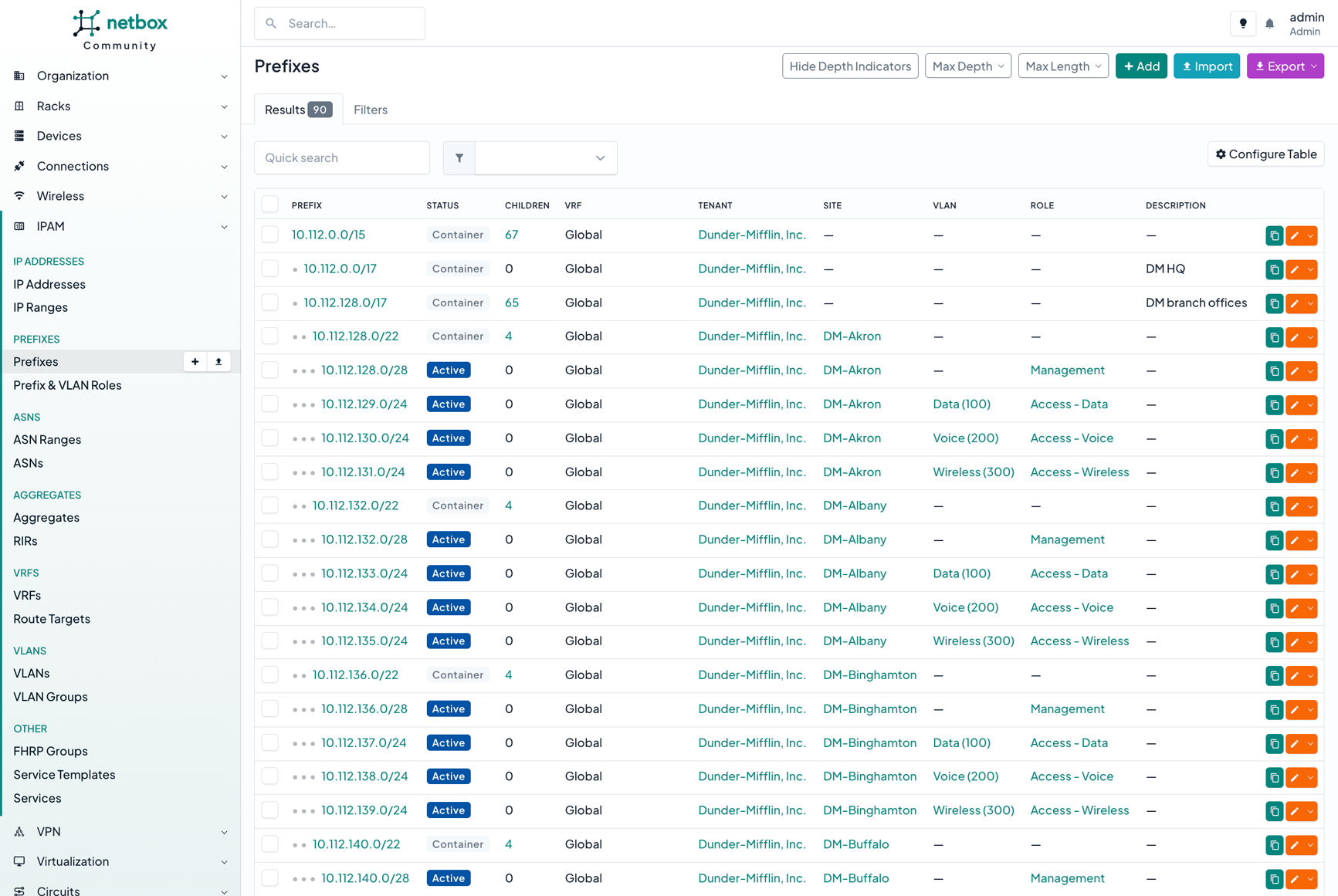This screenshot has width=1338, height=896.
Task: Click the Quick search input field
Action: (342, 158)
